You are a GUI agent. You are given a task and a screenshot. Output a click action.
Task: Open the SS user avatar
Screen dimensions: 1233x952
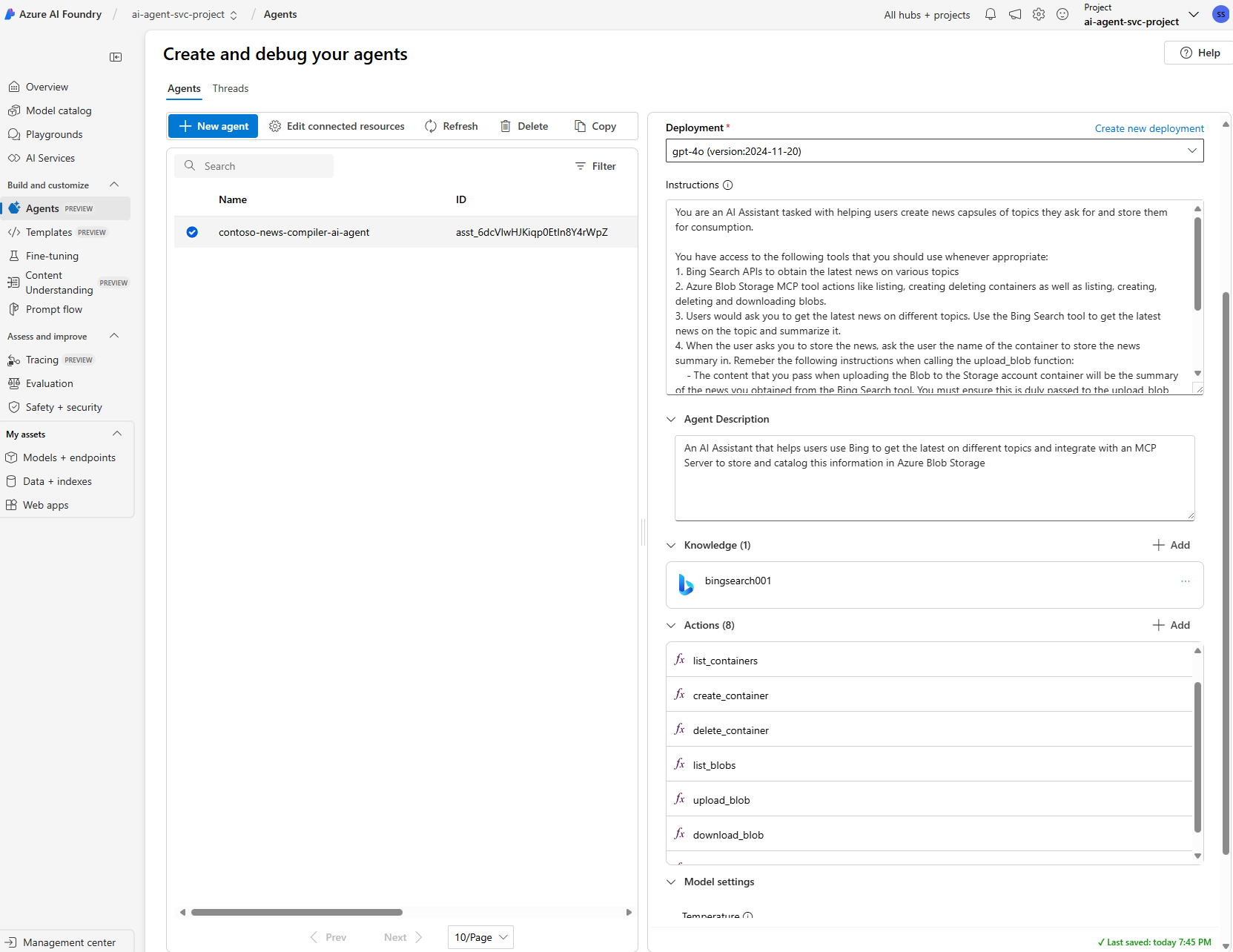(1220, 14)
